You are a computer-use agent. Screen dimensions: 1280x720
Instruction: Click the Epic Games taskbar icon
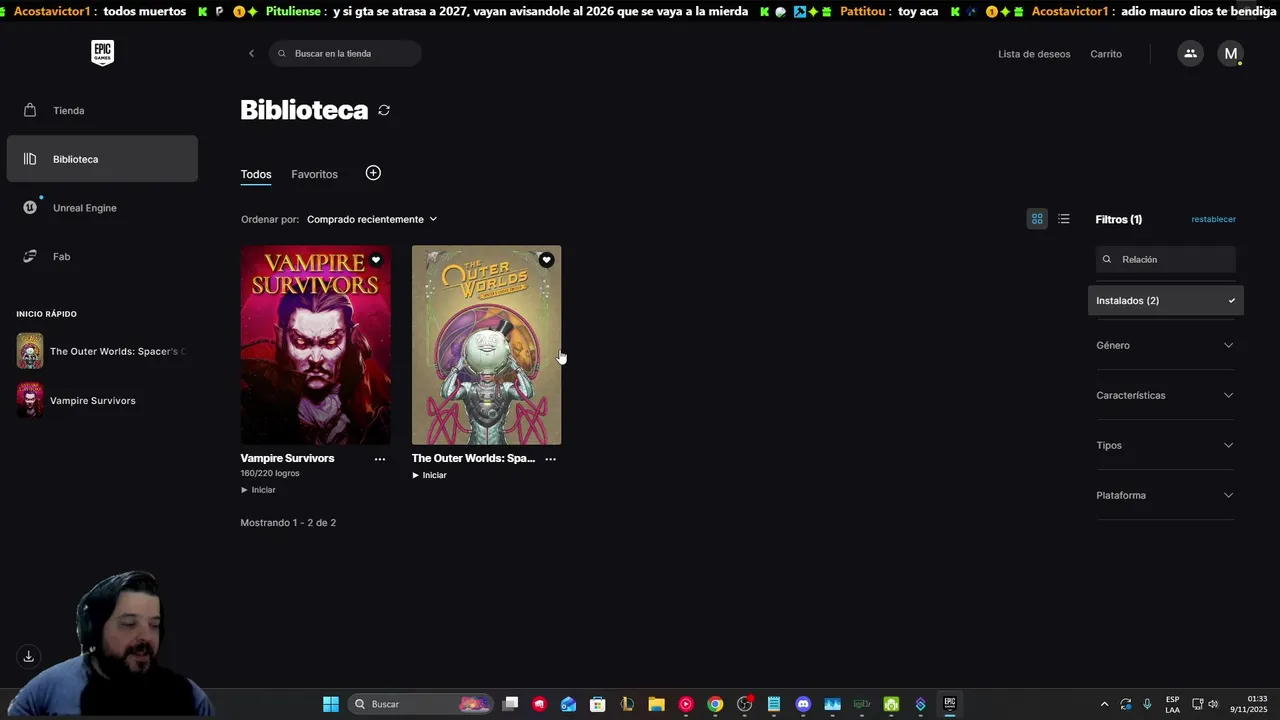click(950, 704)
